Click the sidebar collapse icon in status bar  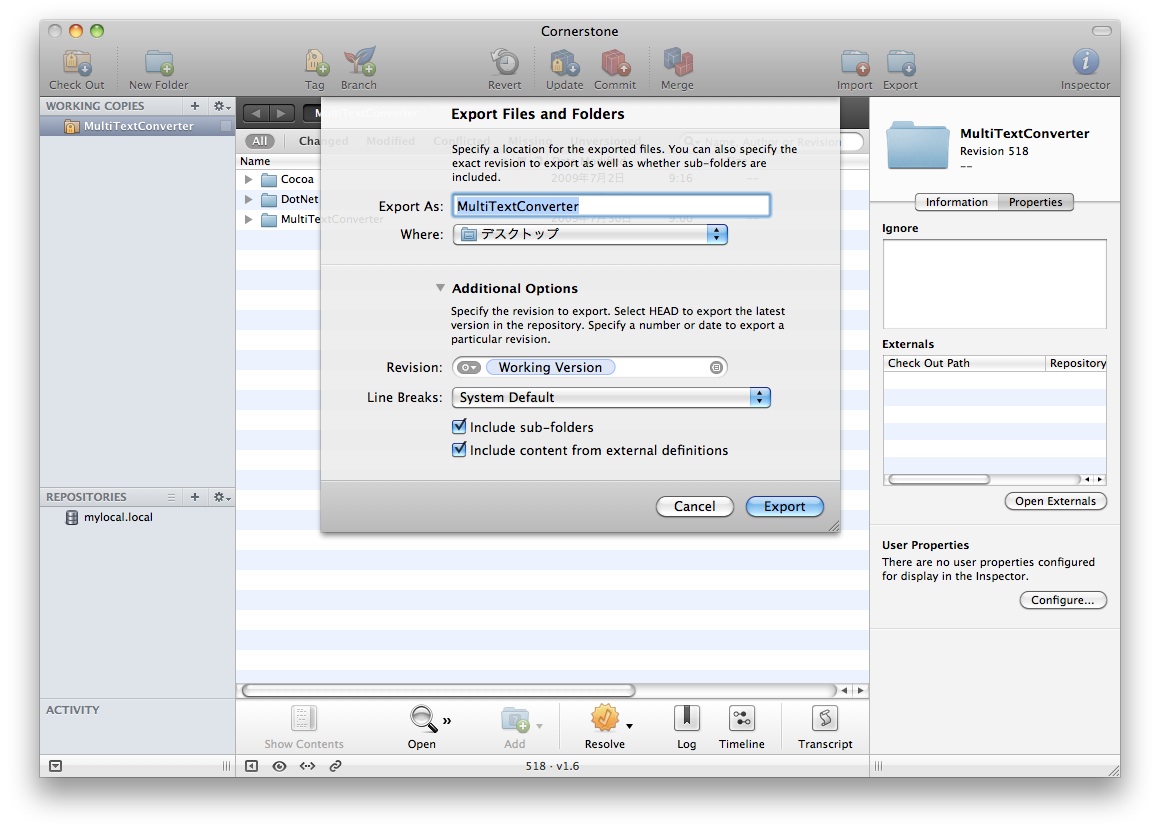[252, 766]
